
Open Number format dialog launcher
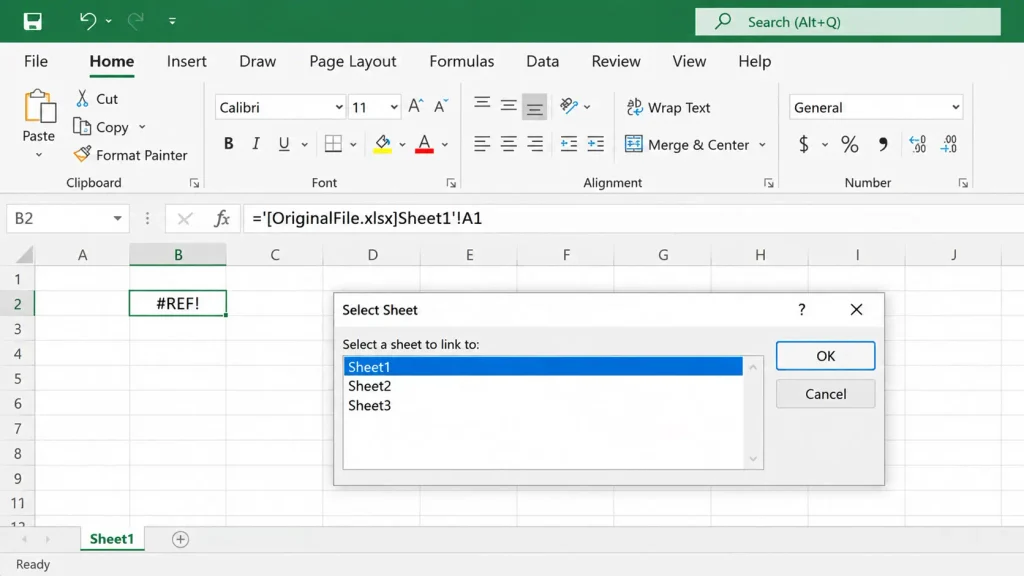[x=963, y=184]
